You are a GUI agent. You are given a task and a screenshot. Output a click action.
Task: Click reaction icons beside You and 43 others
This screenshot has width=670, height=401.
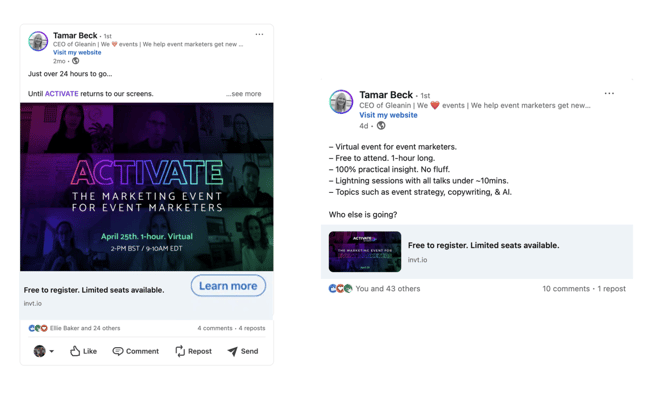[x=341, y=289]
